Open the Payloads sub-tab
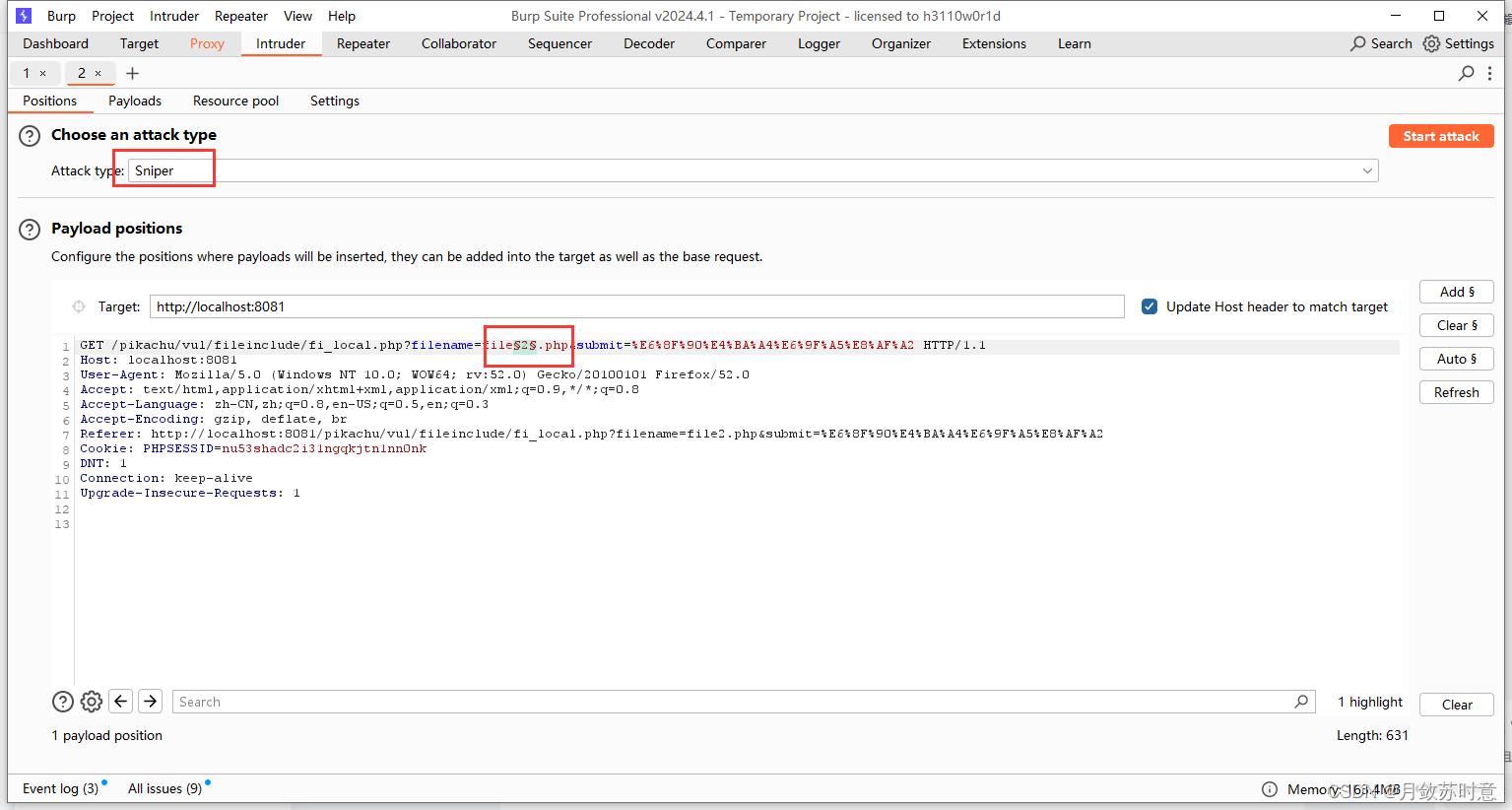The height and width of the screenshot is (810, 1512). (135, 101)
